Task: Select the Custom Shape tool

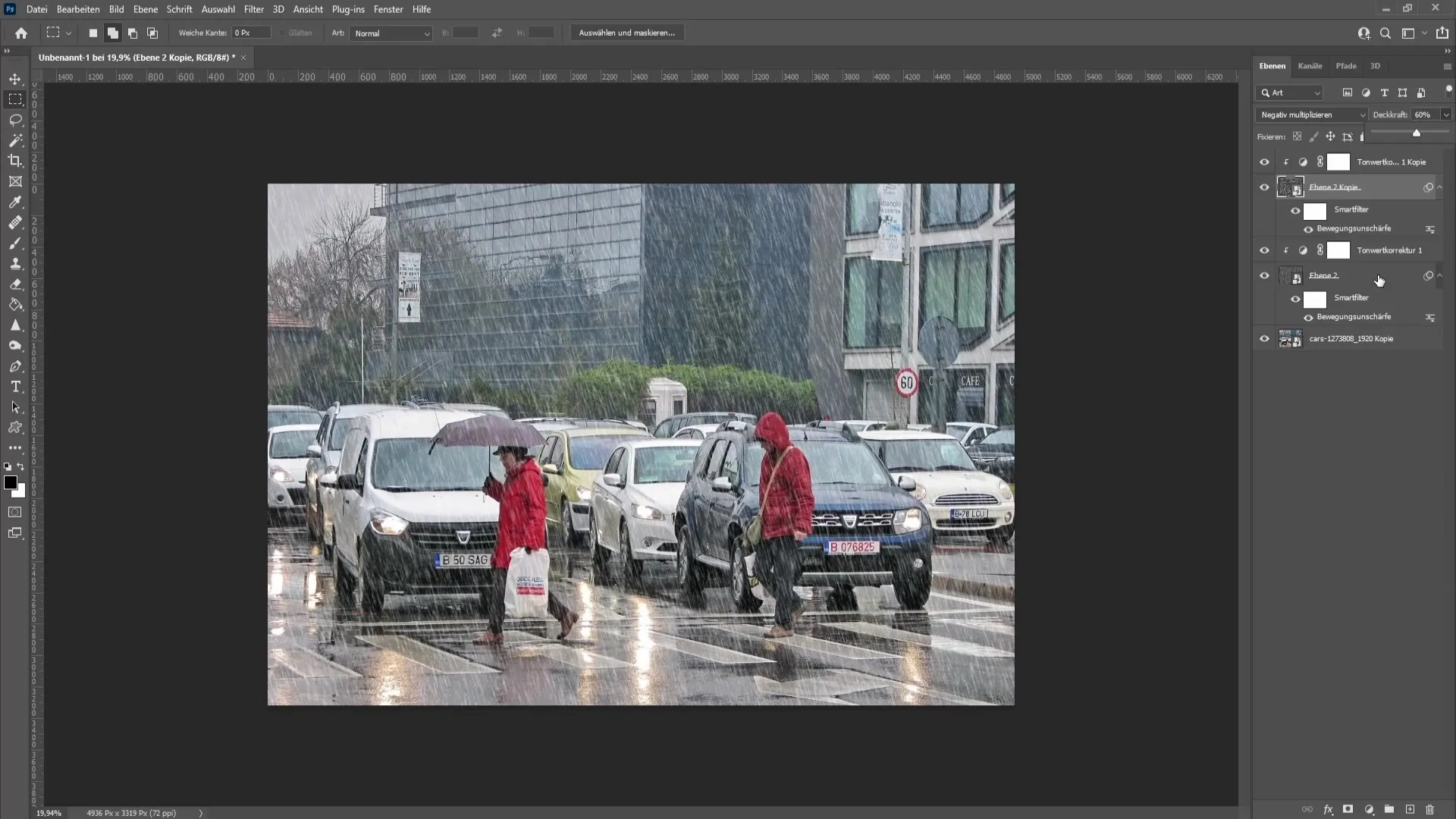Action: [x=15, y=428]
